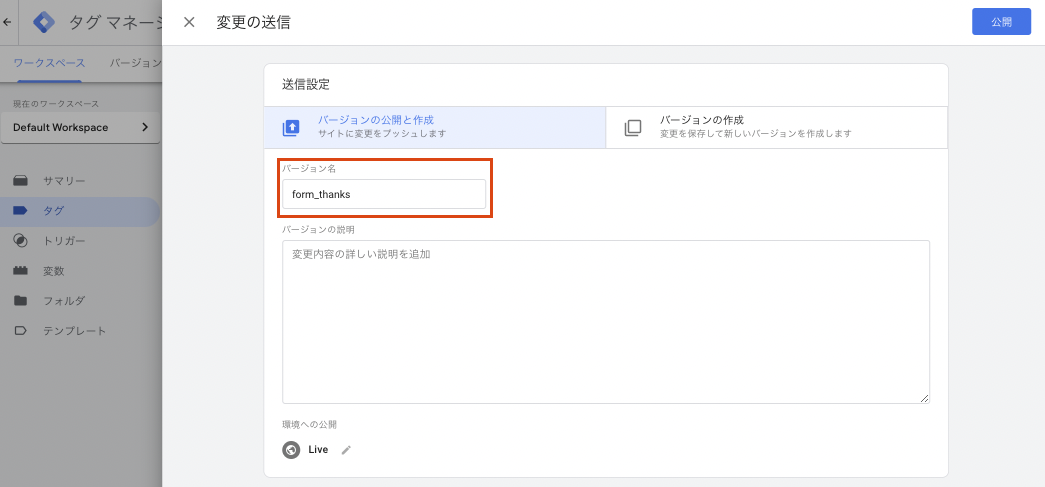Close the 変更の送信 panel with X icon
The width and height of the screenshot is (1045, 487).
(189, 22)
